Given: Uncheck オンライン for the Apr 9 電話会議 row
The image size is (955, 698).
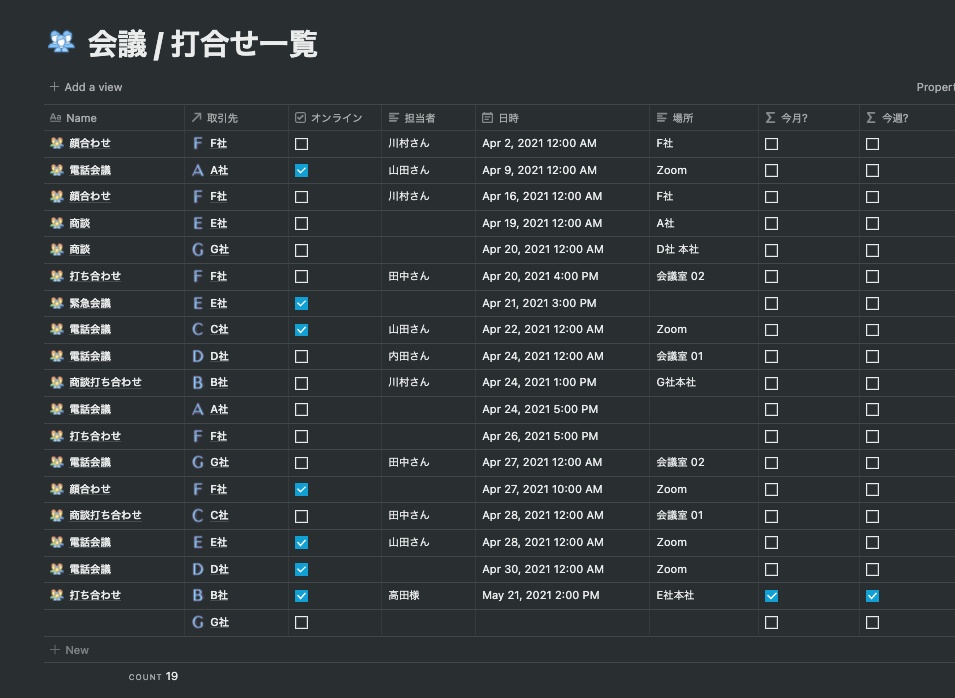Looking at the screenshot, I should tap(301, 171).
